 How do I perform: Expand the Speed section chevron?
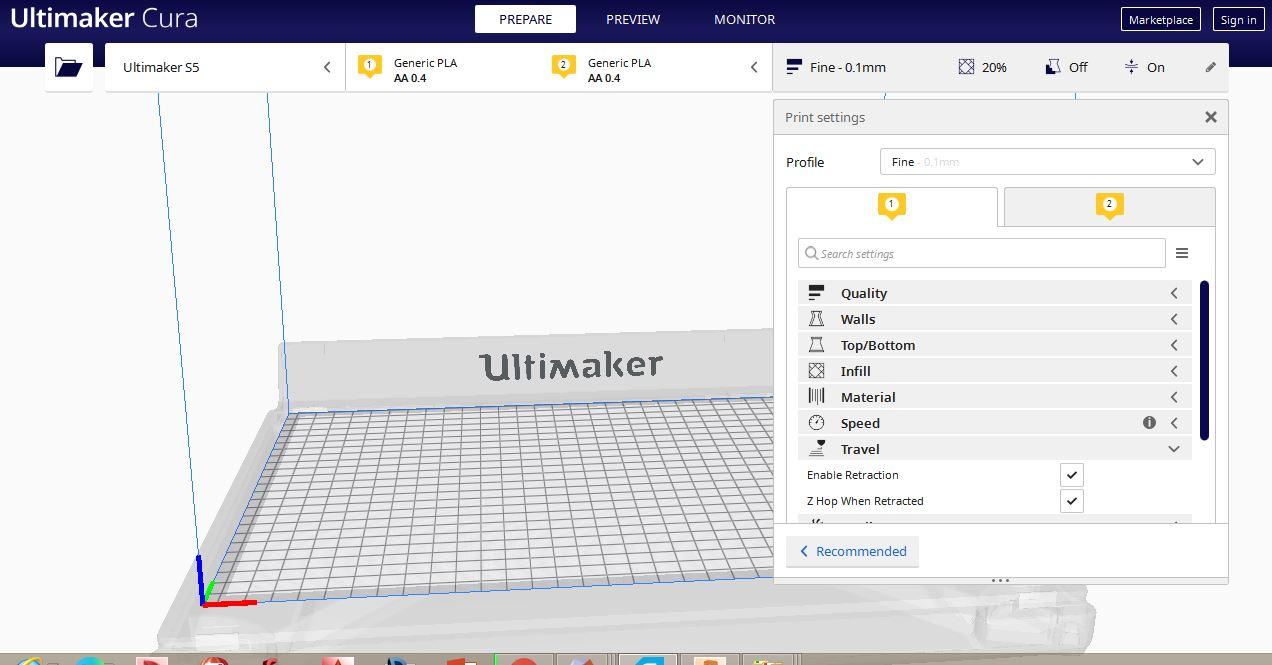click(1174, 423)
